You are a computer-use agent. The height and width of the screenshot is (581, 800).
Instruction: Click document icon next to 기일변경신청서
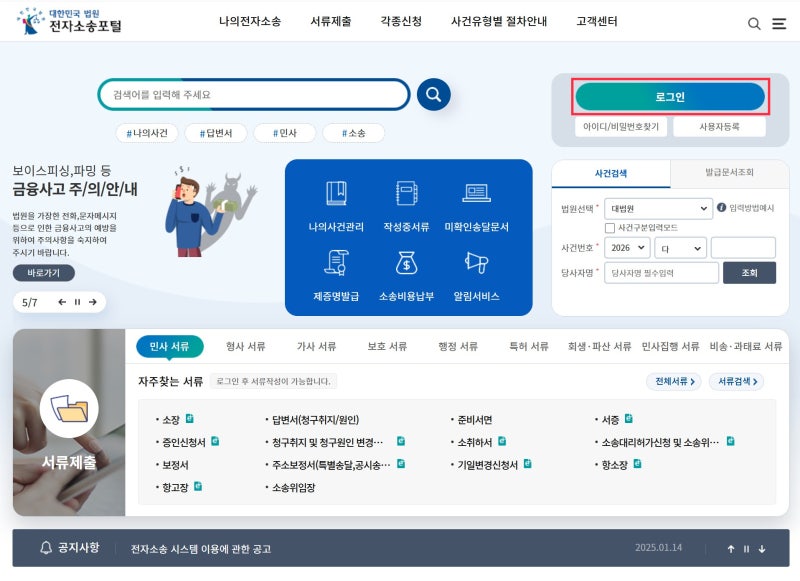click(x=528, y=464)
